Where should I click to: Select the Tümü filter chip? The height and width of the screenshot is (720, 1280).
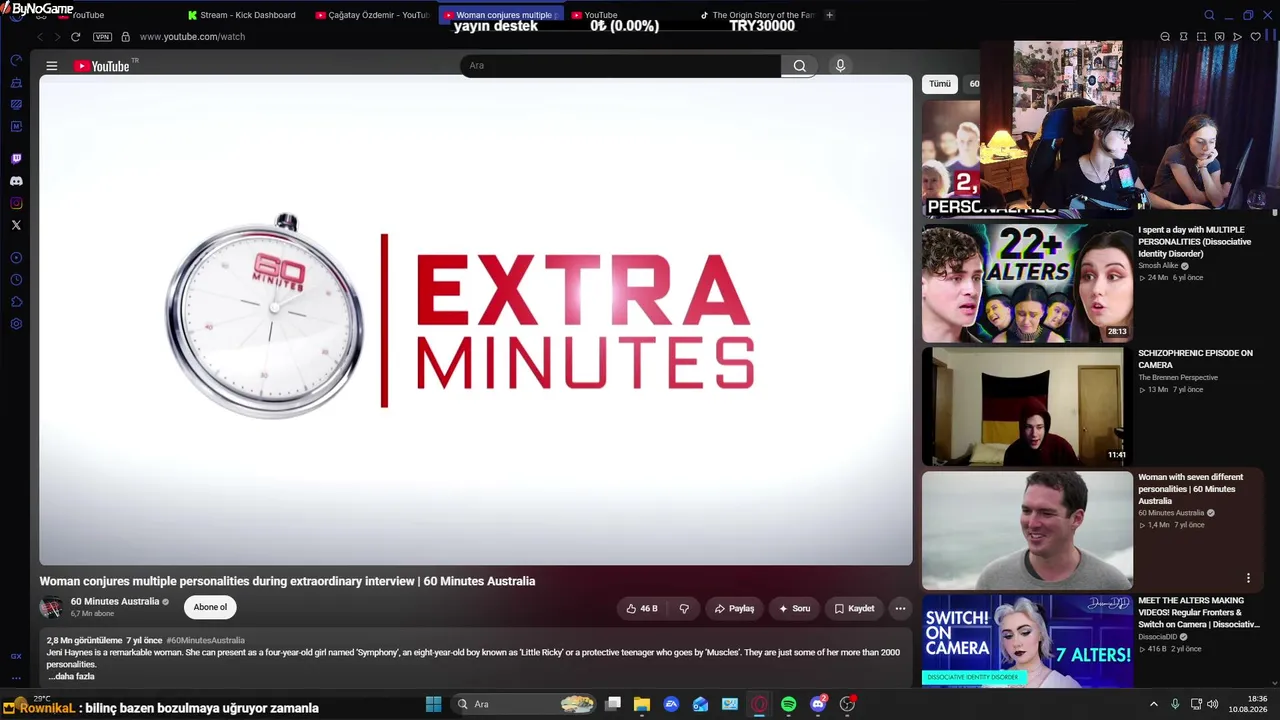click(x=940, y=84)
